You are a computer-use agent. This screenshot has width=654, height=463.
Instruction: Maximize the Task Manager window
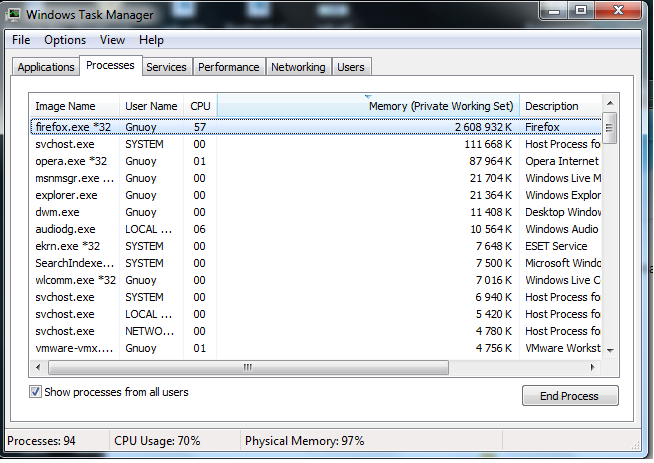(581, 10)
